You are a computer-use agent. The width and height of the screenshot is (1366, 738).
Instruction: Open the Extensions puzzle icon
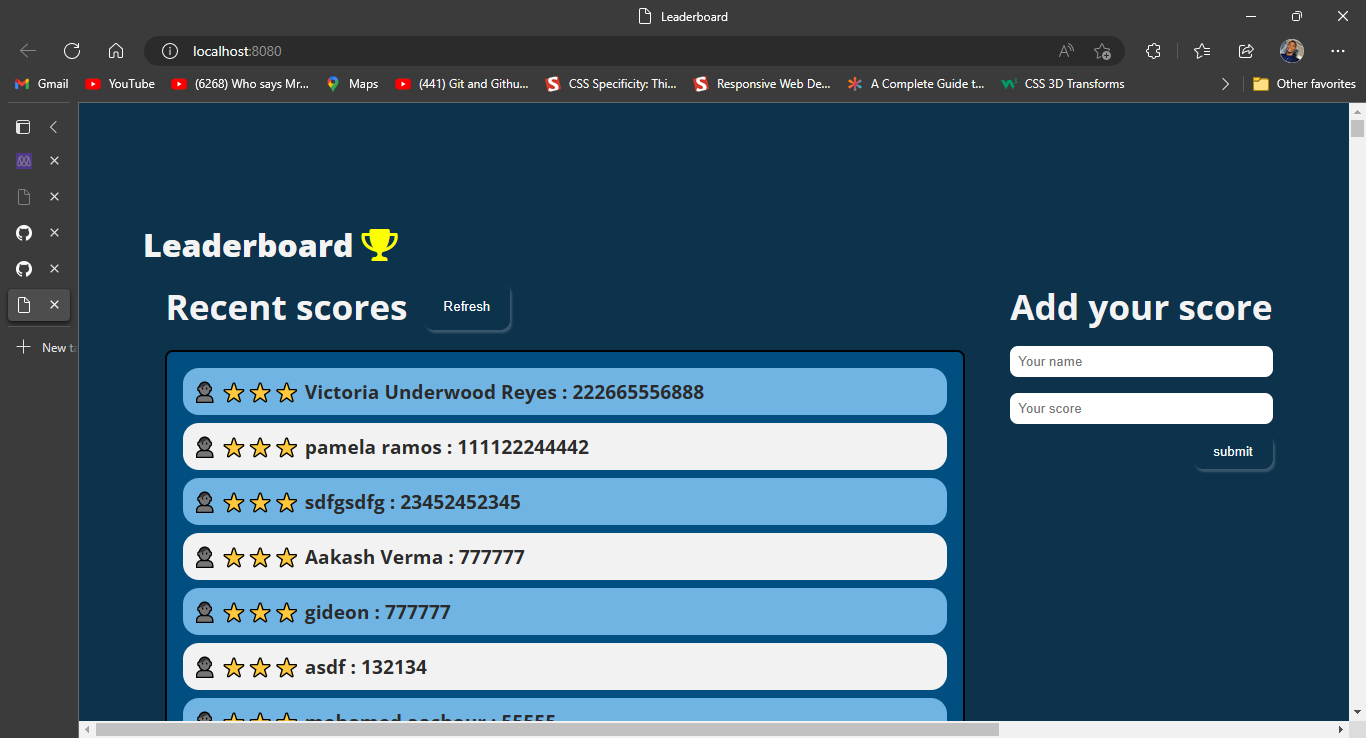pos(1153,51)
